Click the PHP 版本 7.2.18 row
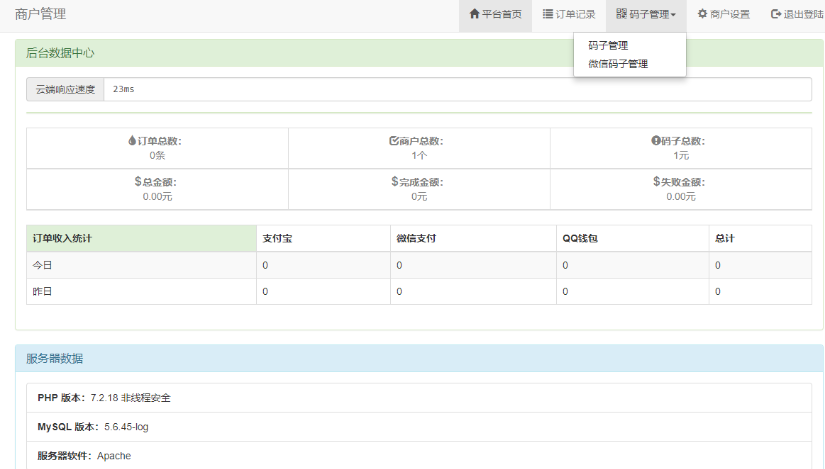This screenshot has width=825, height=469. tap(419, 398)
